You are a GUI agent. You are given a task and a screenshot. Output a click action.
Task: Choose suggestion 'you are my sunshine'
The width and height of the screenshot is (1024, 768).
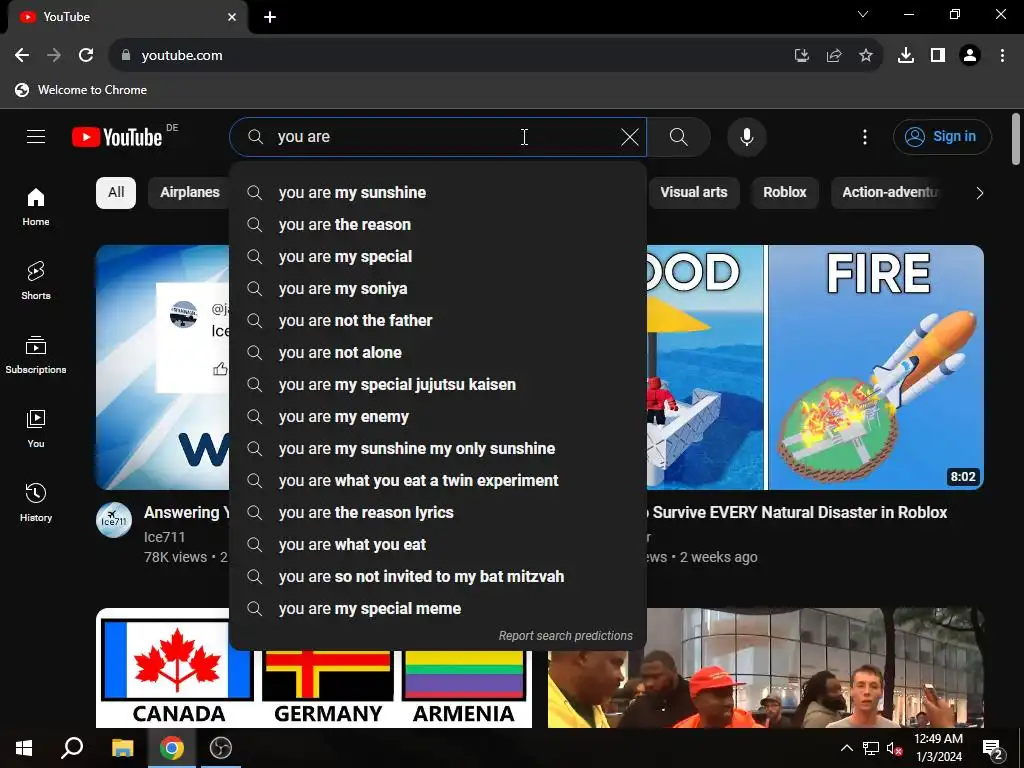(x=438, y=193)
